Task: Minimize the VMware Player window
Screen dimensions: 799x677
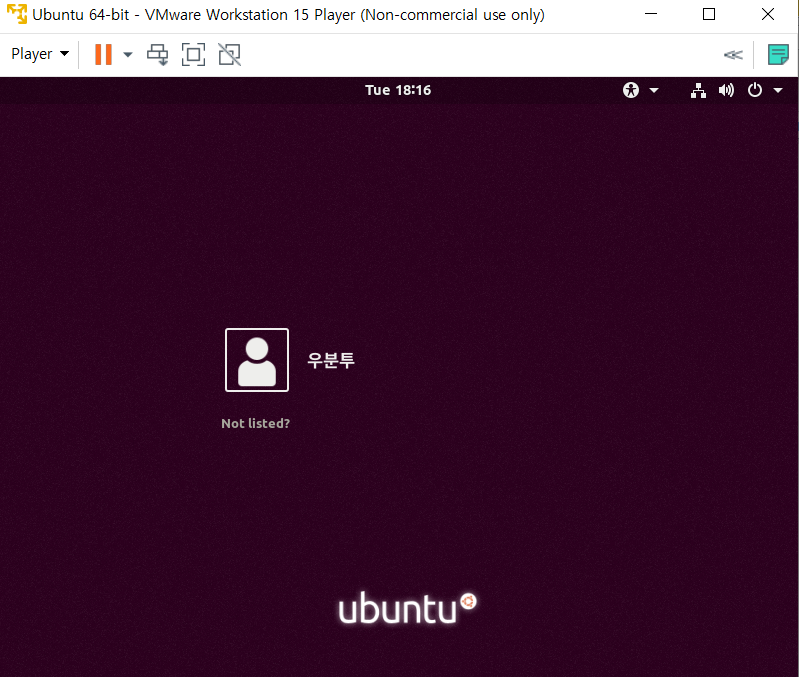Action: click(x=651, y=14)
